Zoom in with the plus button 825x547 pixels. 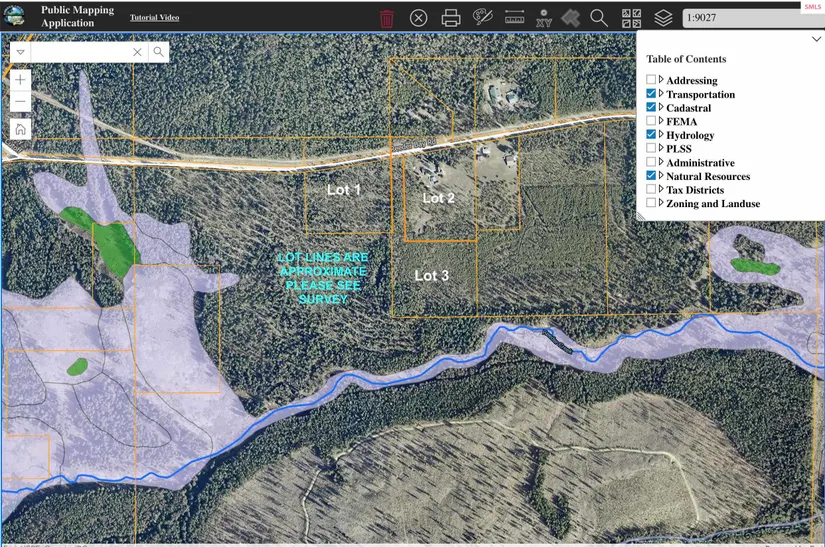coord(20,80)
